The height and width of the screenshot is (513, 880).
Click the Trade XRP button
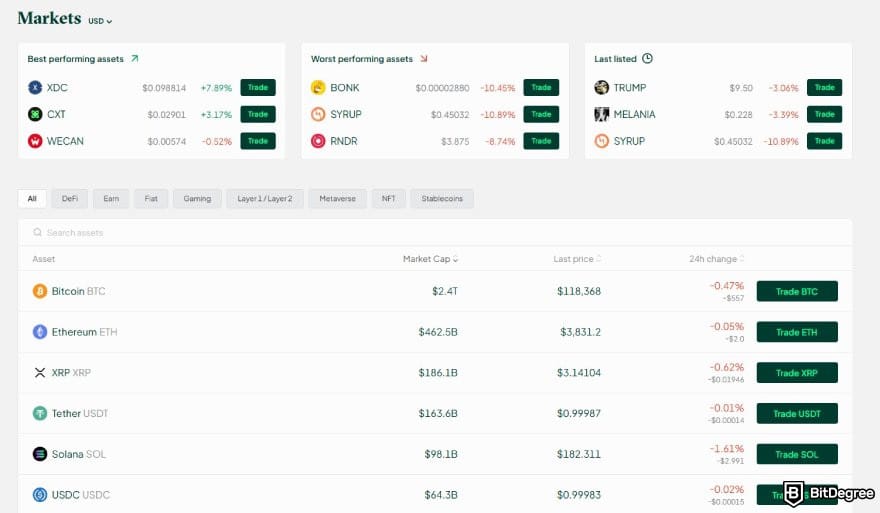click(x=797, y=373)
